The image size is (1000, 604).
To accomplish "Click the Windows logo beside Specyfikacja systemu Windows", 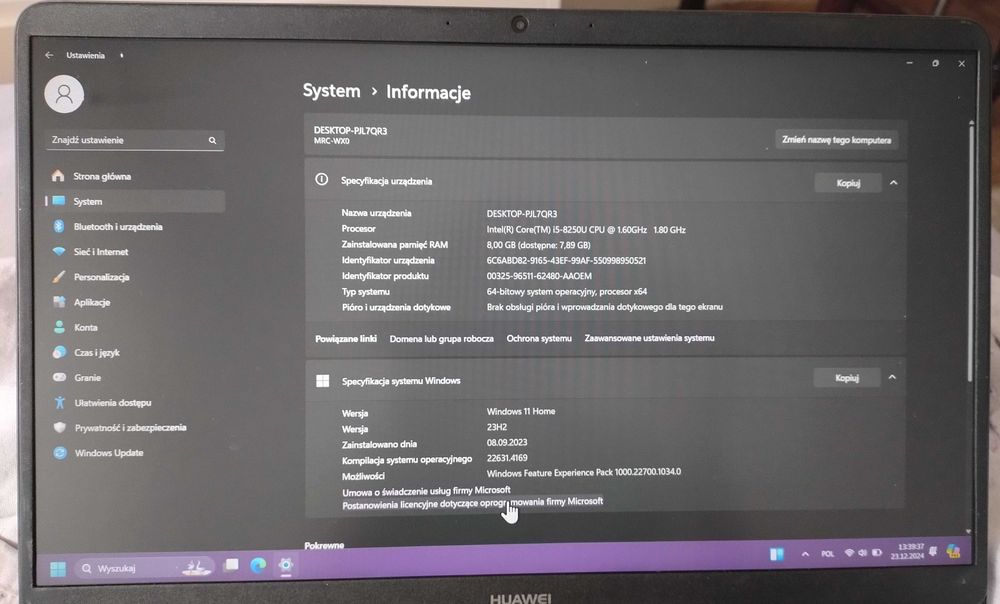I will point(323,381).
